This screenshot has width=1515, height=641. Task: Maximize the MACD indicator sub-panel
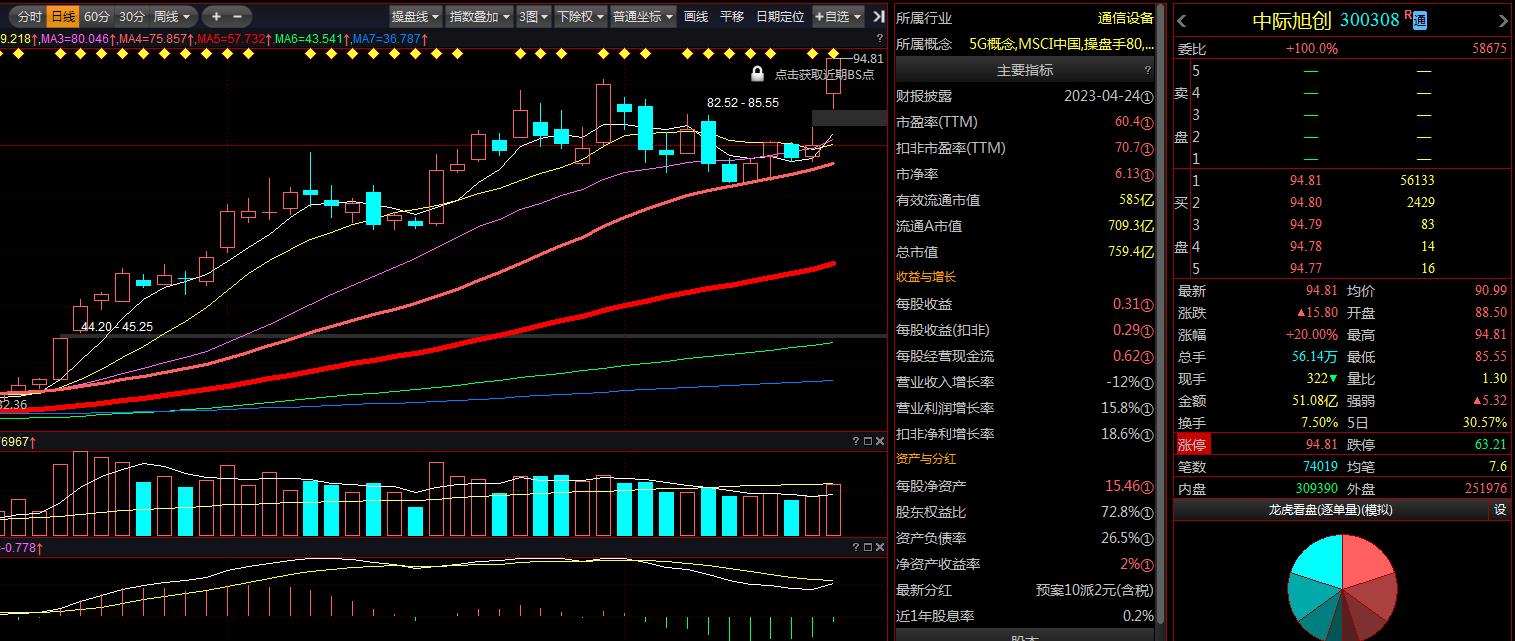click(867, 547)
